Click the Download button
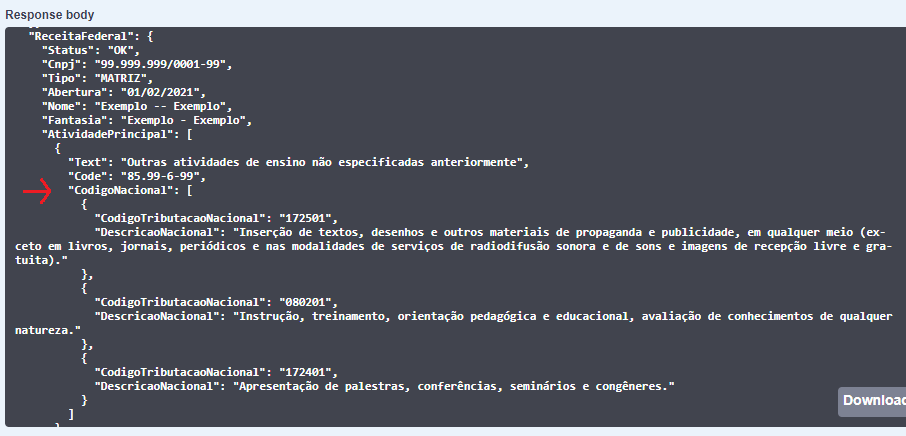 tap(873, 400)
